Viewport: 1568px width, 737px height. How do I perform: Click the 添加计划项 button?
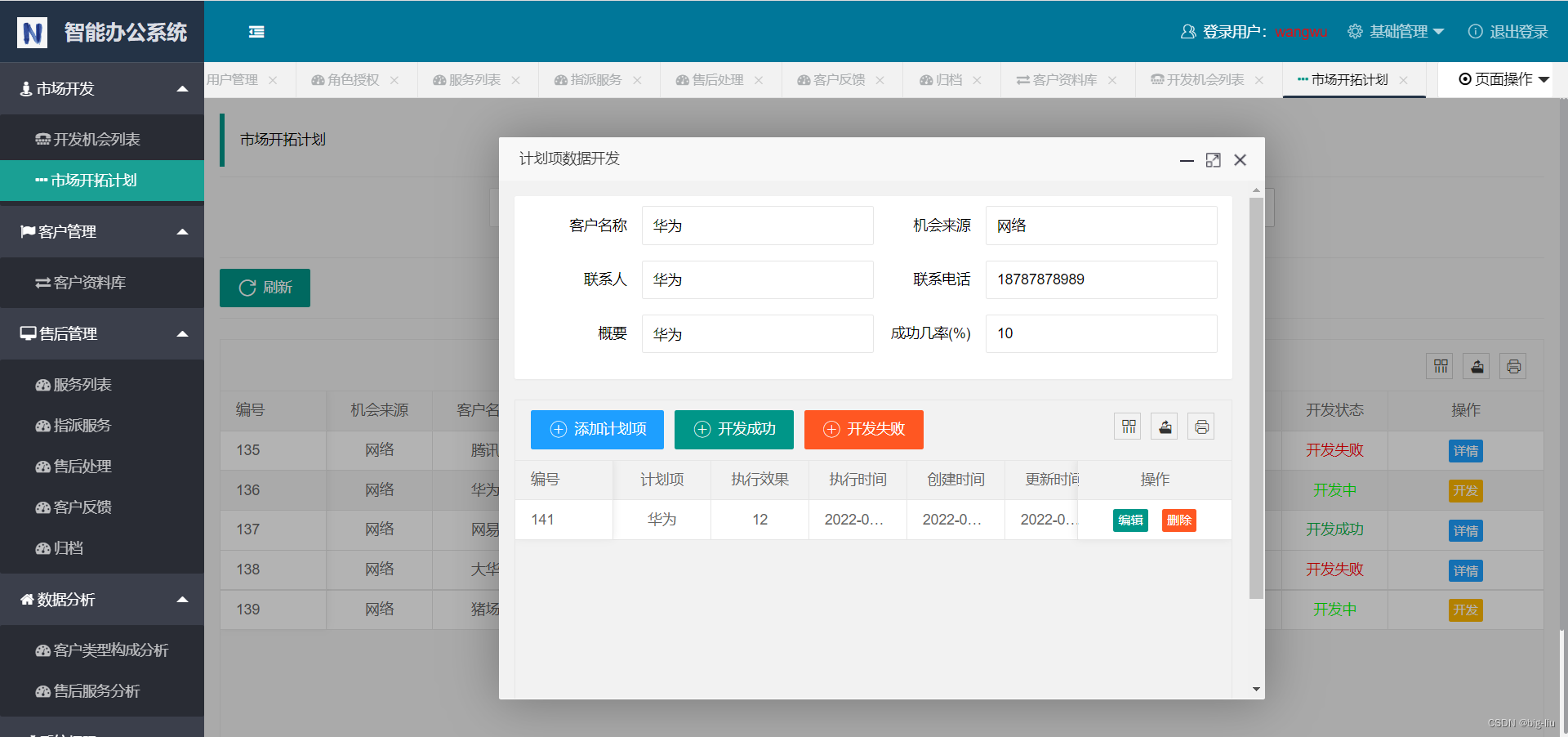click(x=597, y=430)
